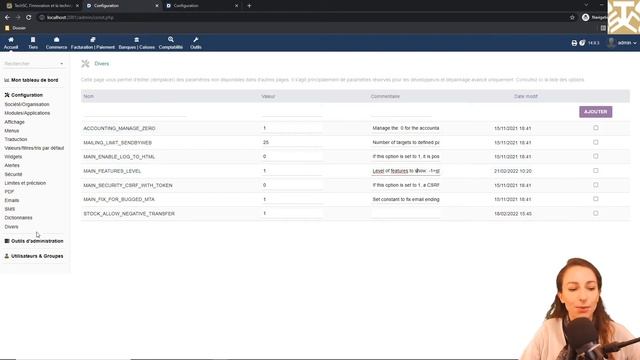Open the browser profile icon
640x360 pixels.
(586, 18)
